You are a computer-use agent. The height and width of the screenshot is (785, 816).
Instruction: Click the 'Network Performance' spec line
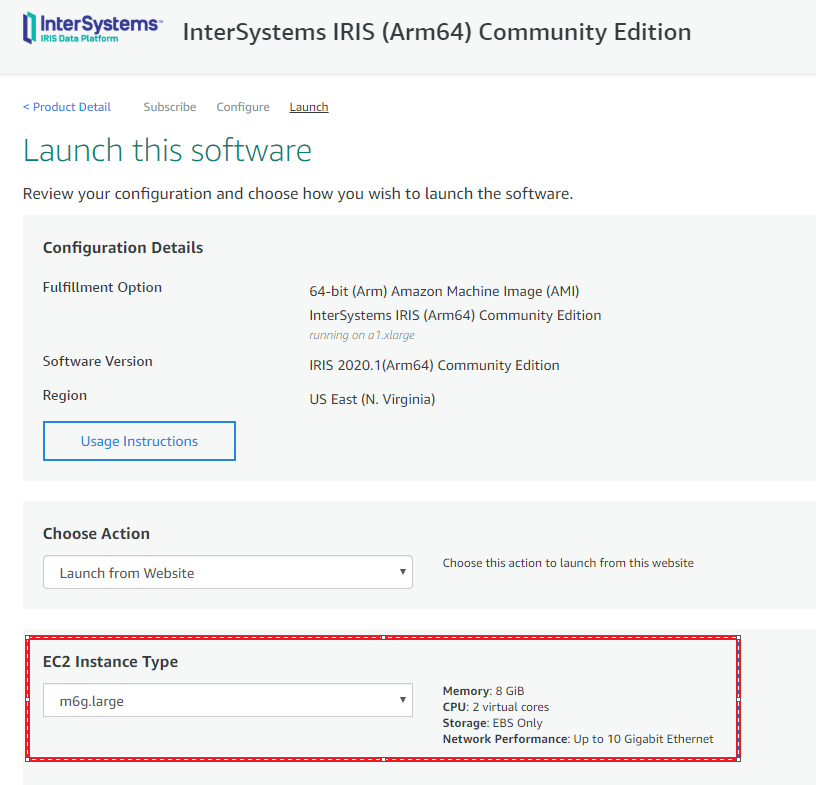coord(578,739)
